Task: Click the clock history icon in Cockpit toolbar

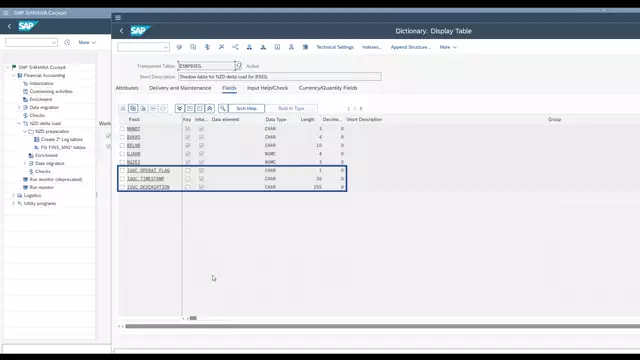Action: coord(67,42)
